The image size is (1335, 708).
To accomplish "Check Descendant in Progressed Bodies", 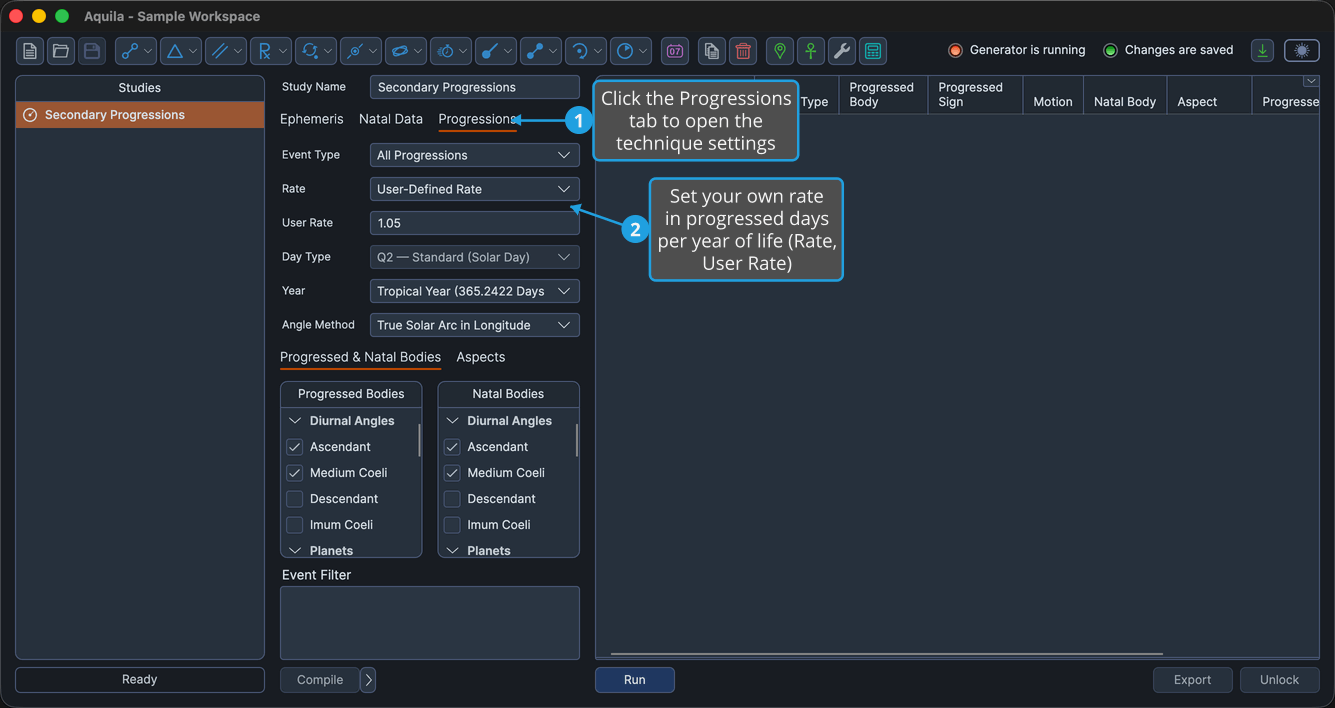I will pos(295,499).
